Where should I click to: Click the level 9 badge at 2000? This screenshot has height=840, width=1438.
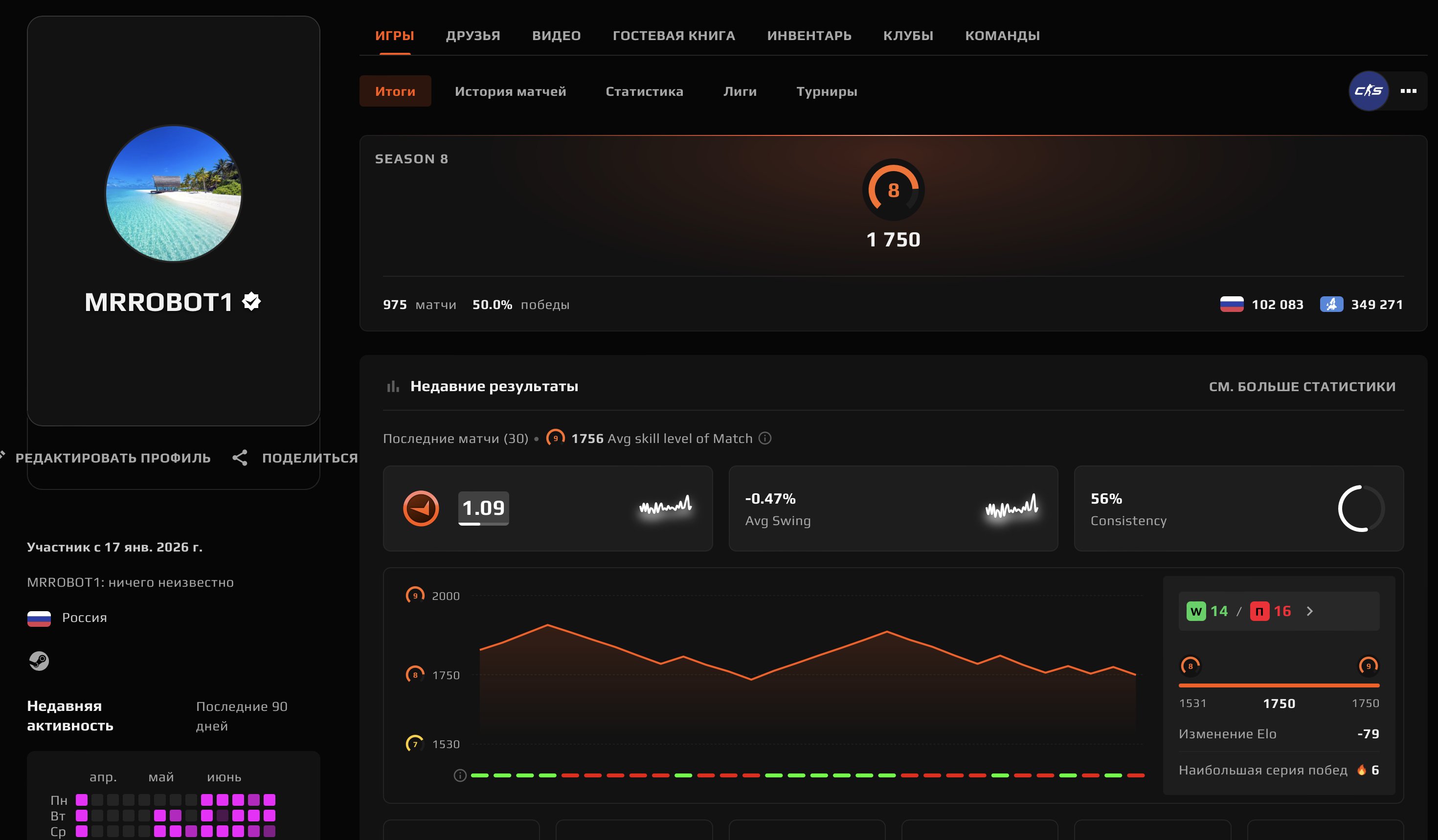coord(415,596)
